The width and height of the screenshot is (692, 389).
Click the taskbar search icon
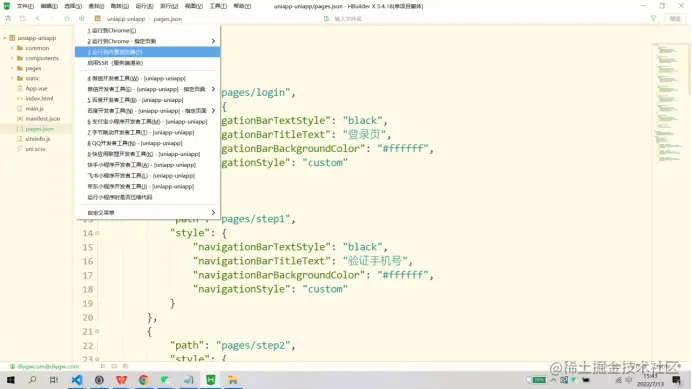pos(32,380)
